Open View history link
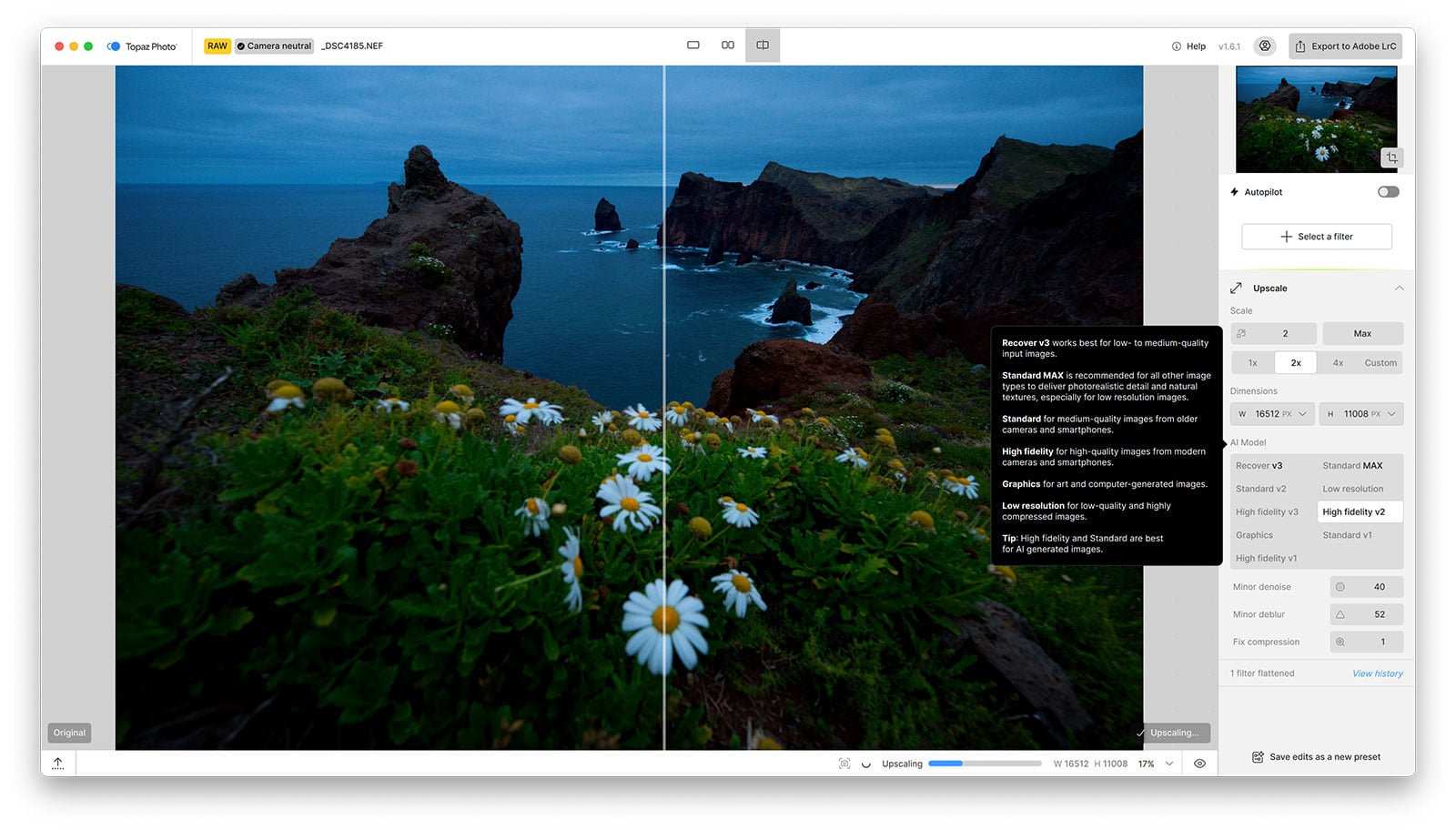Screen dimensions: 1456x830 (1377, 674)
